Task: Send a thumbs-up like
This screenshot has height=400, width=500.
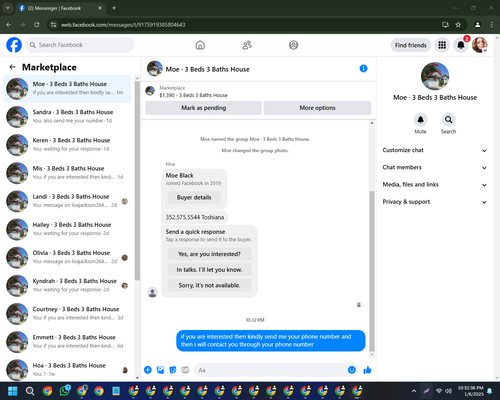Action: click(x=367, y=370)
